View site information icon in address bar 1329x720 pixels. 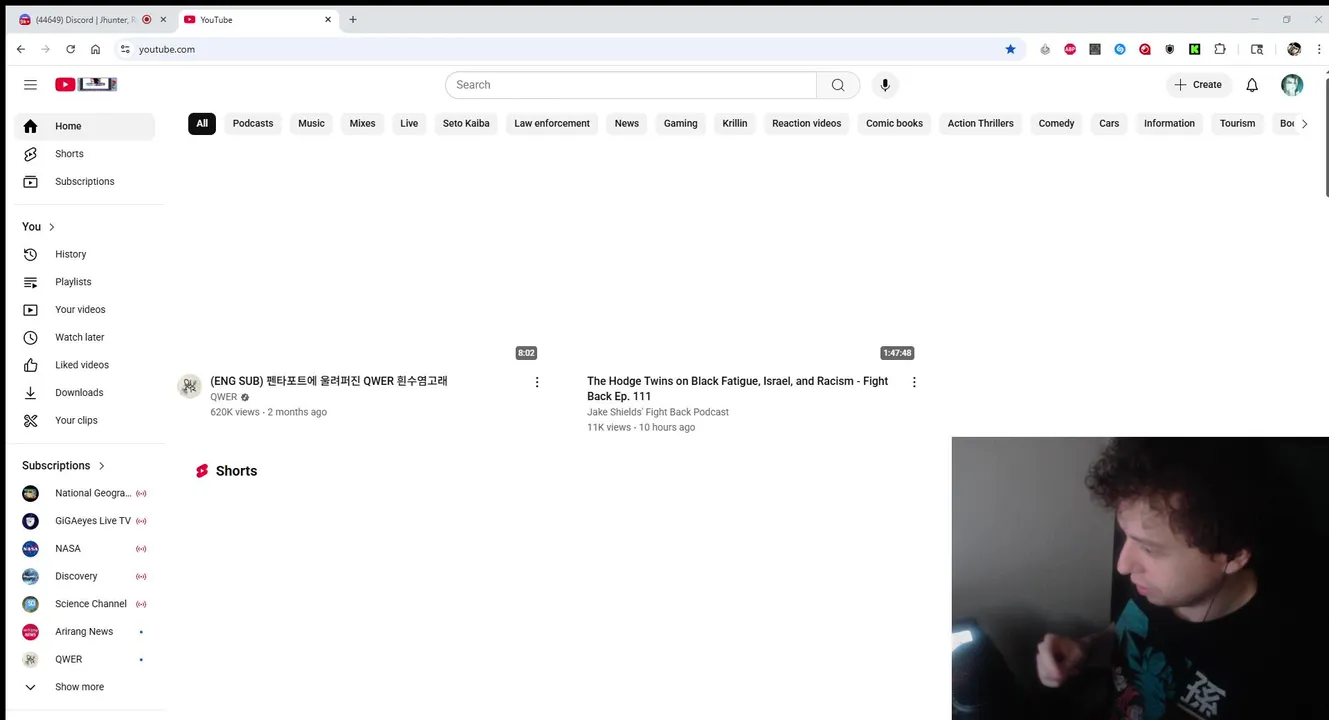click(x=125, y=49)
